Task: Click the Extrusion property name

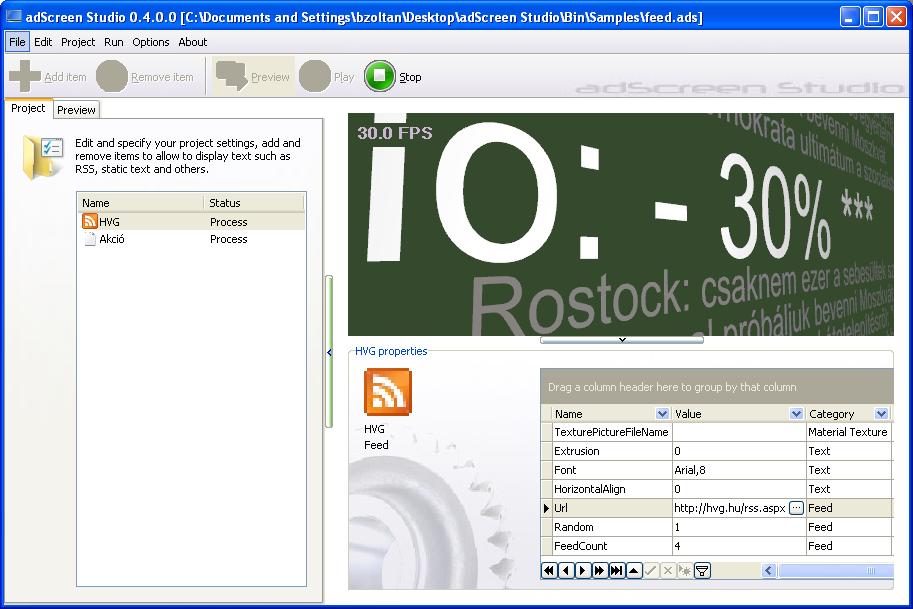Action: tap(576, 451)
